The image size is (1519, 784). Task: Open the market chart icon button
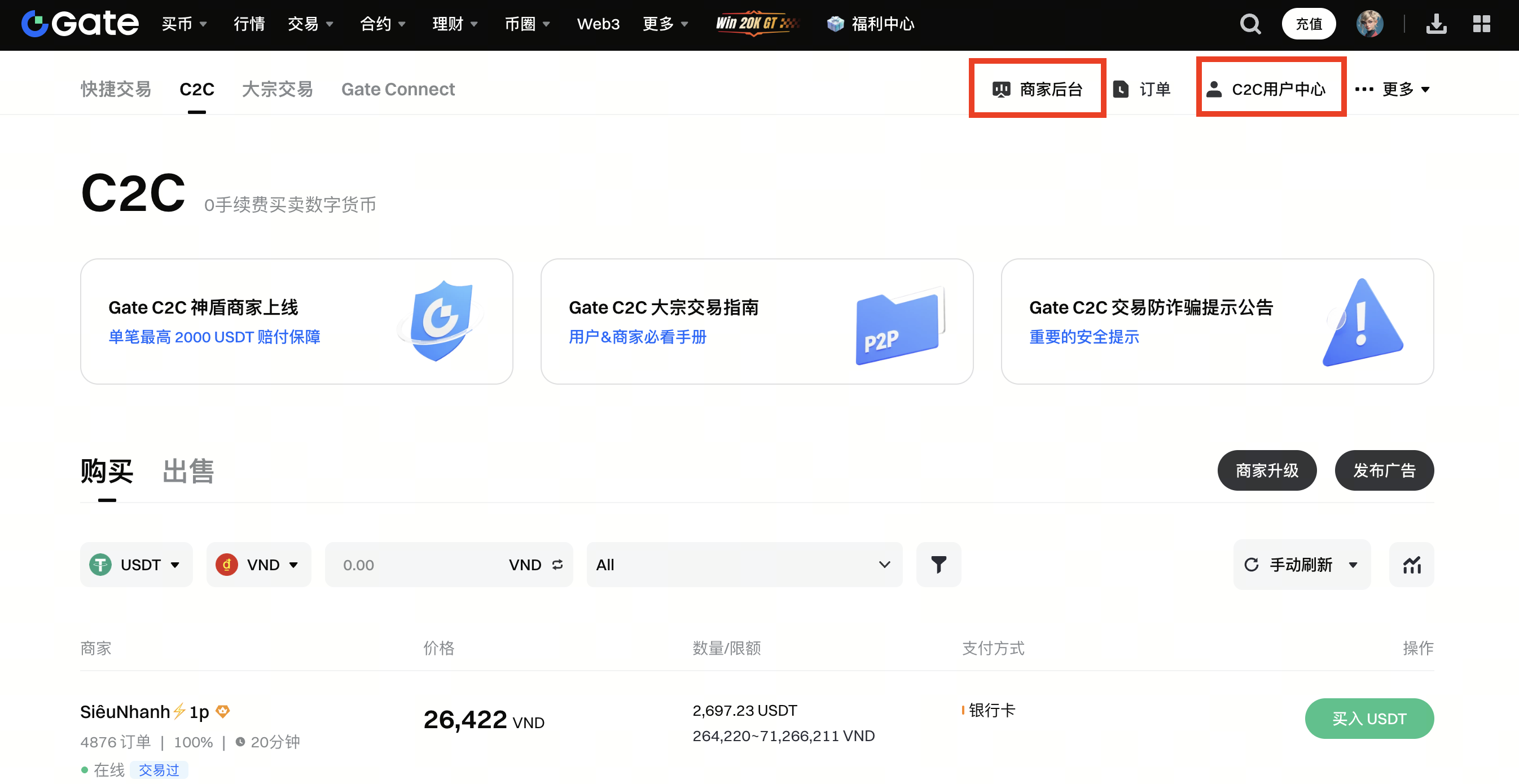(1411, 564)
